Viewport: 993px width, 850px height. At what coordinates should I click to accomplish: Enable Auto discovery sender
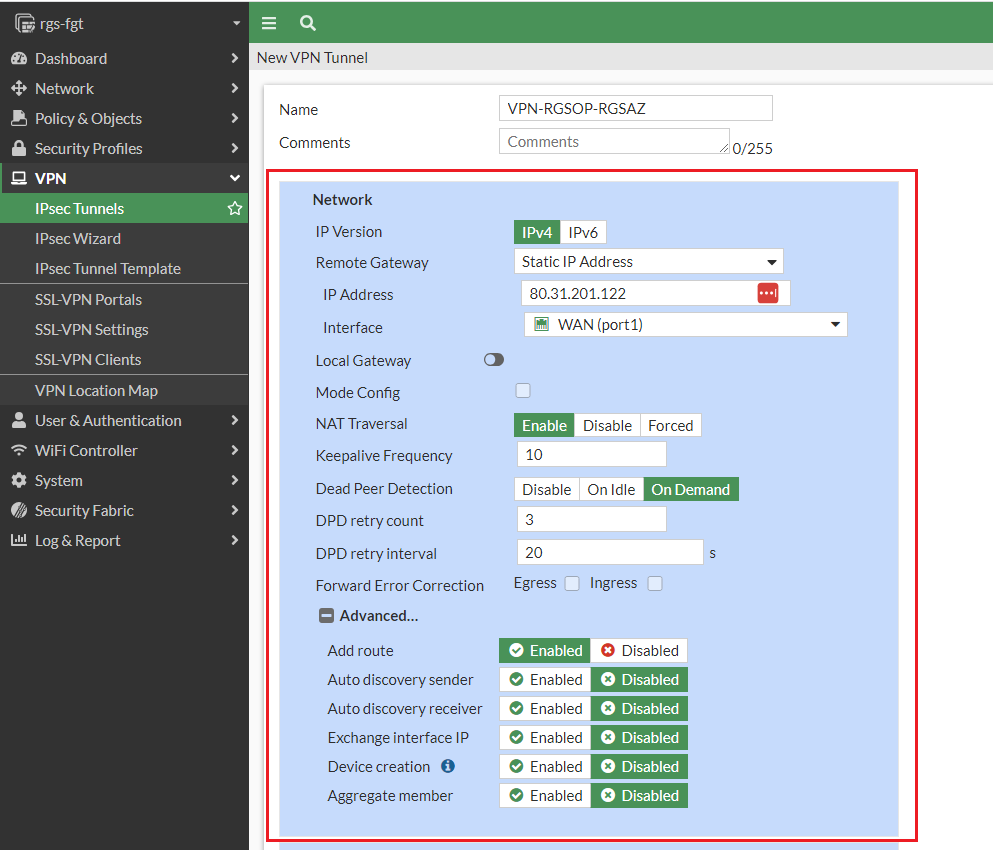pos(544,679)
